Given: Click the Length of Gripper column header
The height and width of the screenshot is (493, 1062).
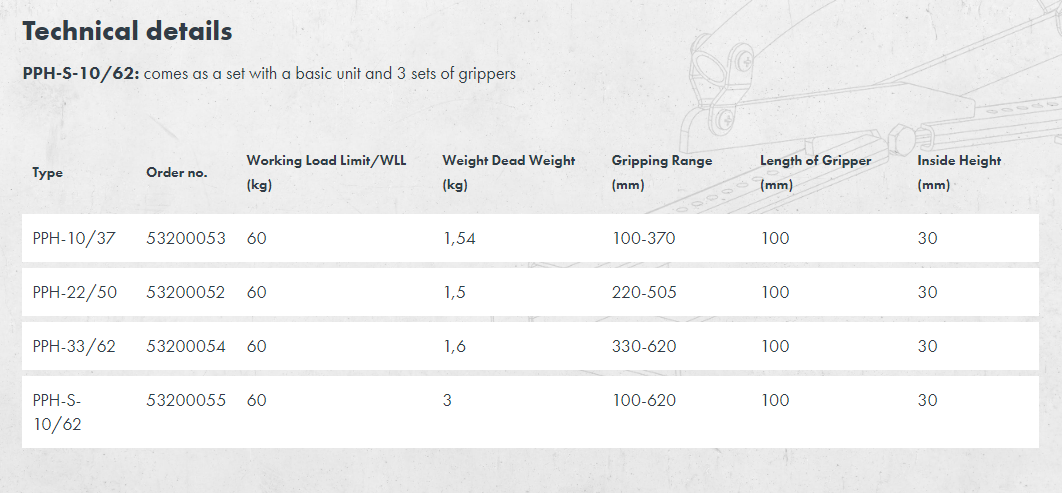Looking at the screenshot, I should coord(815,161).
